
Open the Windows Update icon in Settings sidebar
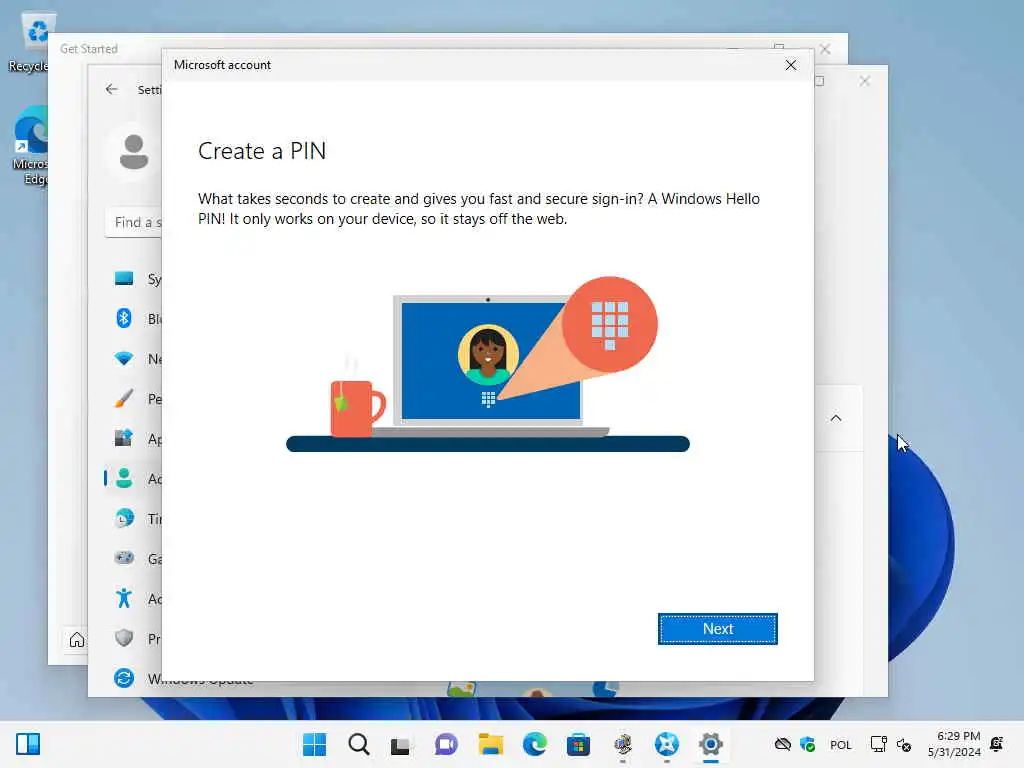[x=123, y=678]
